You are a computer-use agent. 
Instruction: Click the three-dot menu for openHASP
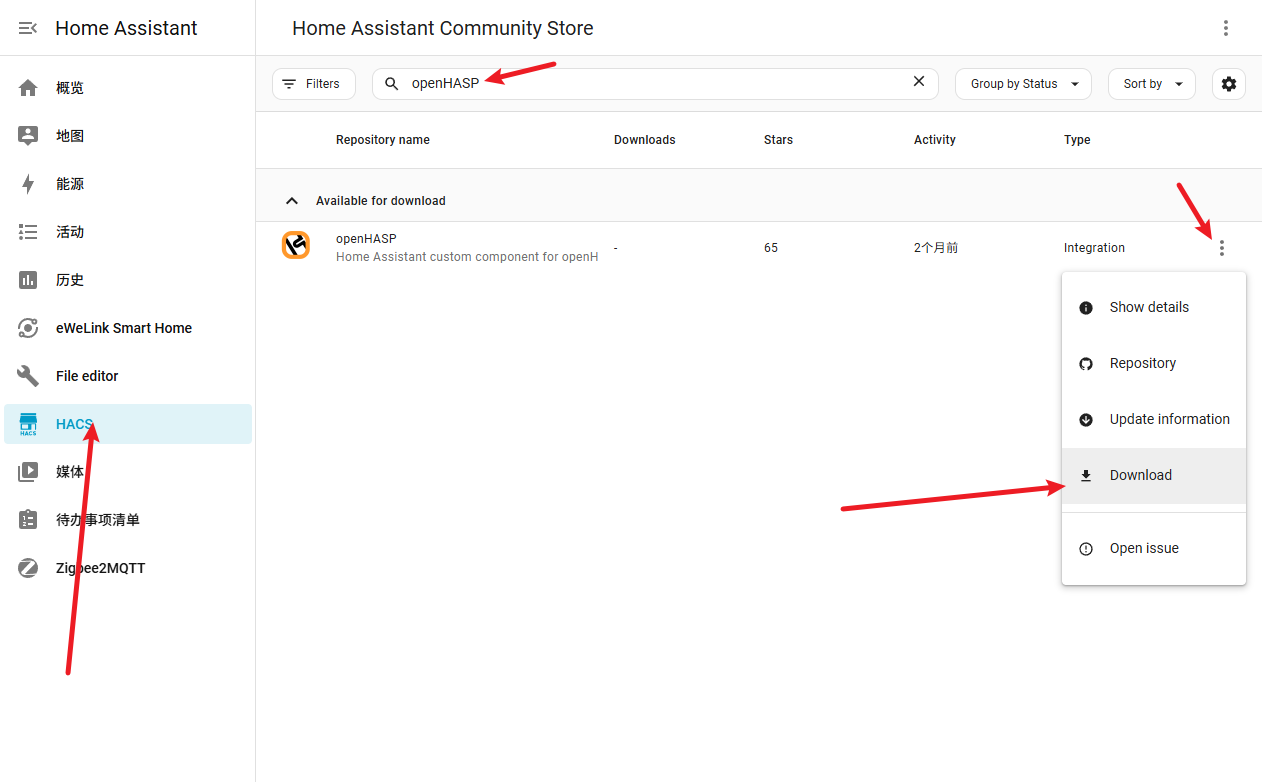tap(1222, 248)
